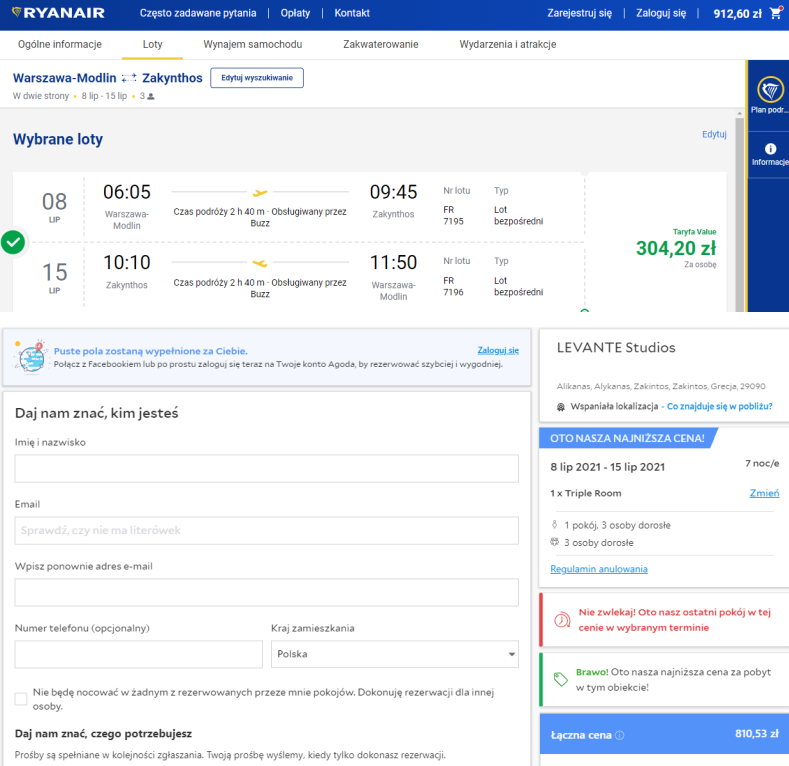Open Opłaty in the top menu
789x766 pixels.
[x=295, y=13]
